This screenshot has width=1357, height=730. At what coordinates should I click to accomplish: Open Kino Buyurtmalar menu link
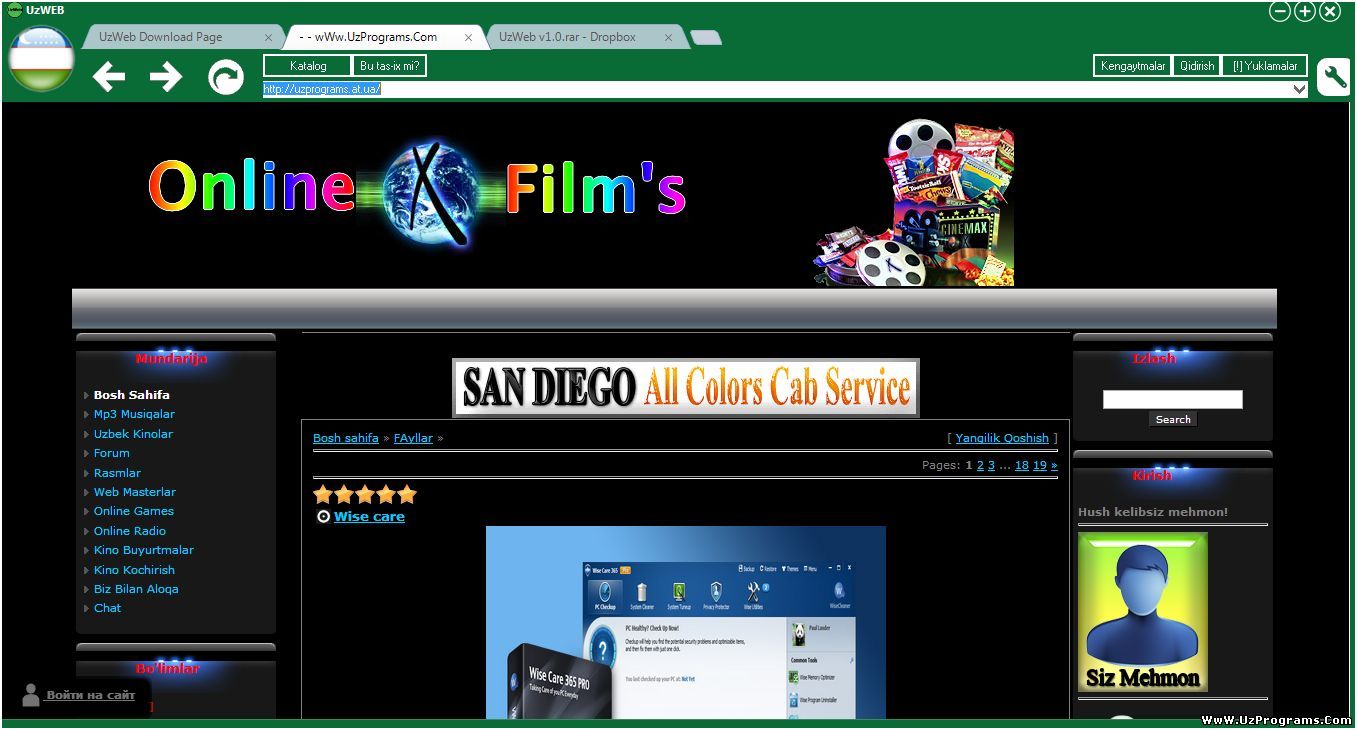click(144, 550)
